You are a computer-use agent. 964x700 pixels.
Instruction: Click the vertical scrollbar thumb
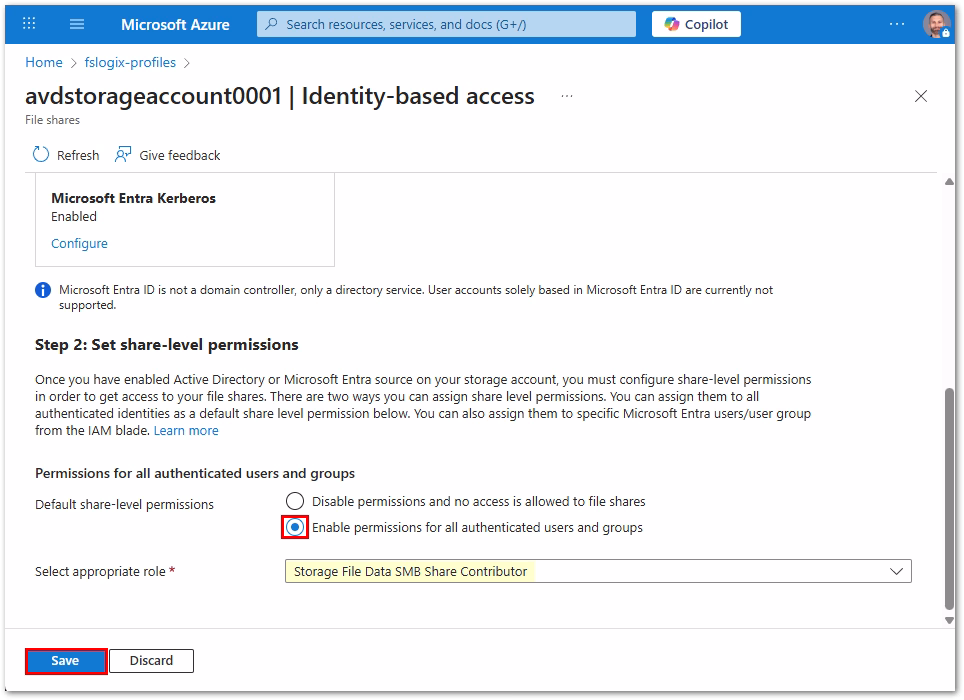pyautogui.click(x=949, y=498)
